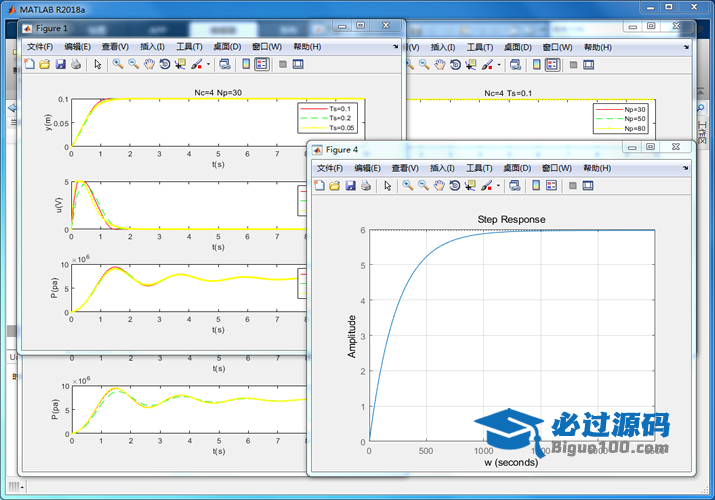Pick Data Cursor tool in Figure 4
715x500 pixels.
point(471,186)
